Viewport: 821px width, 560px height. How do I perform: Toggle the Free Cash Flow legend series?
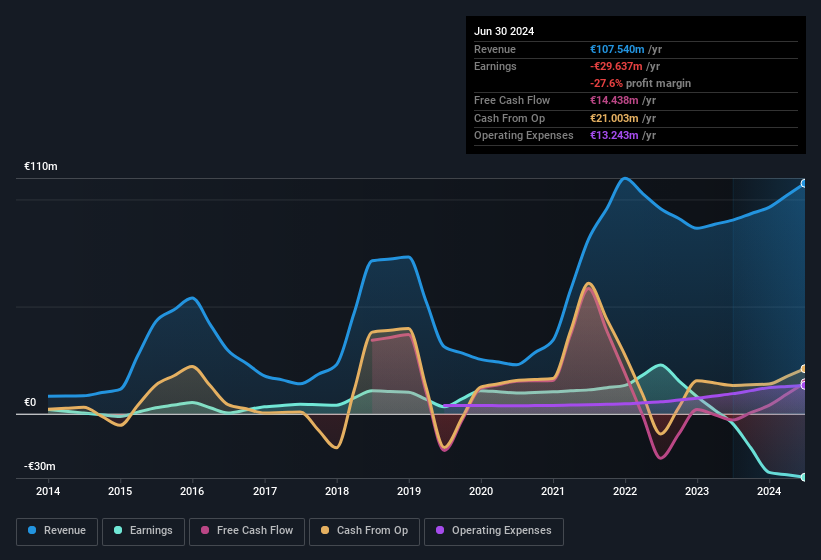(247, 531)
